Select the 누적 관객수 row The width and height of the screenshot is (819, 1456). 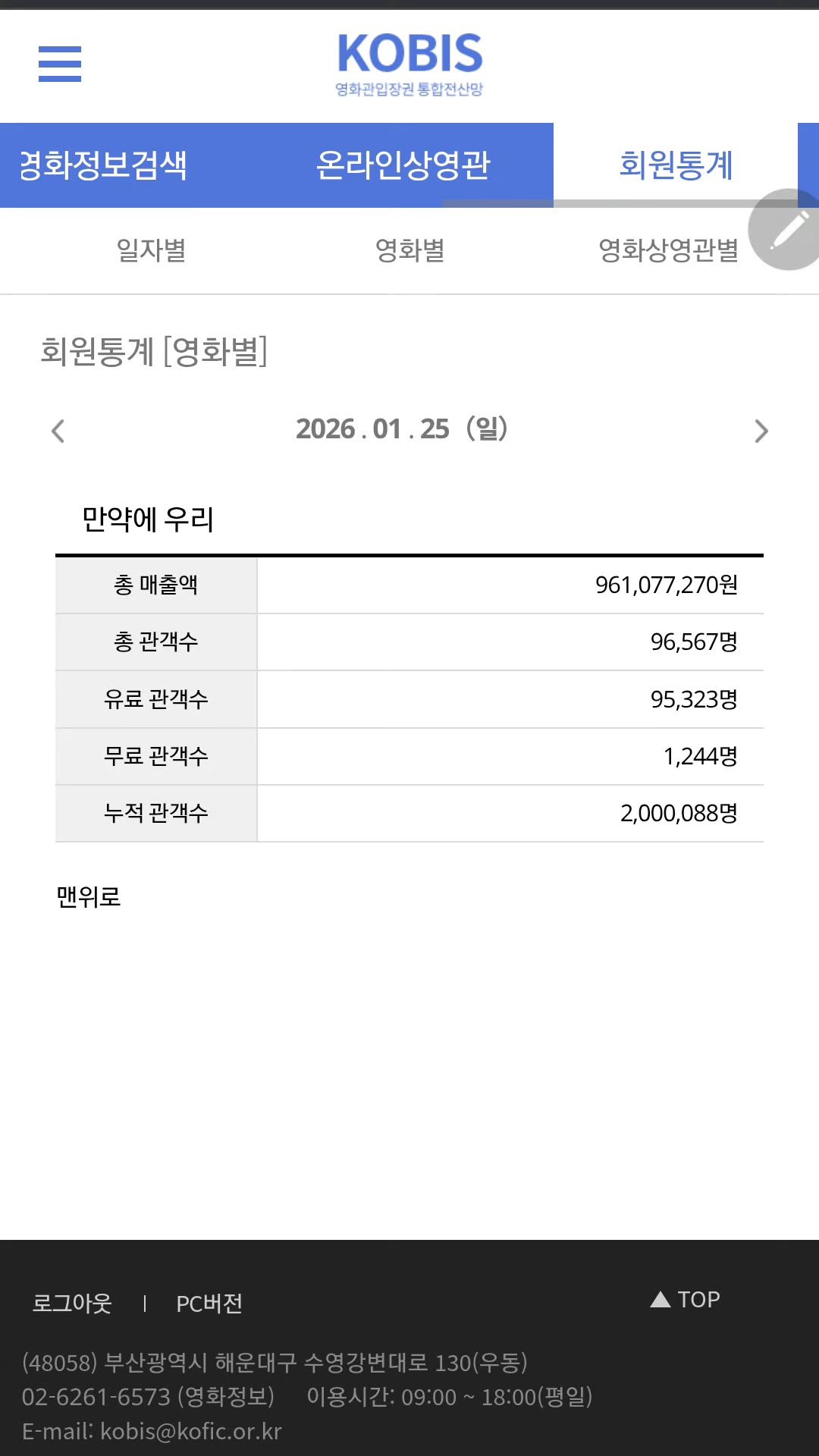pos(409,814)
